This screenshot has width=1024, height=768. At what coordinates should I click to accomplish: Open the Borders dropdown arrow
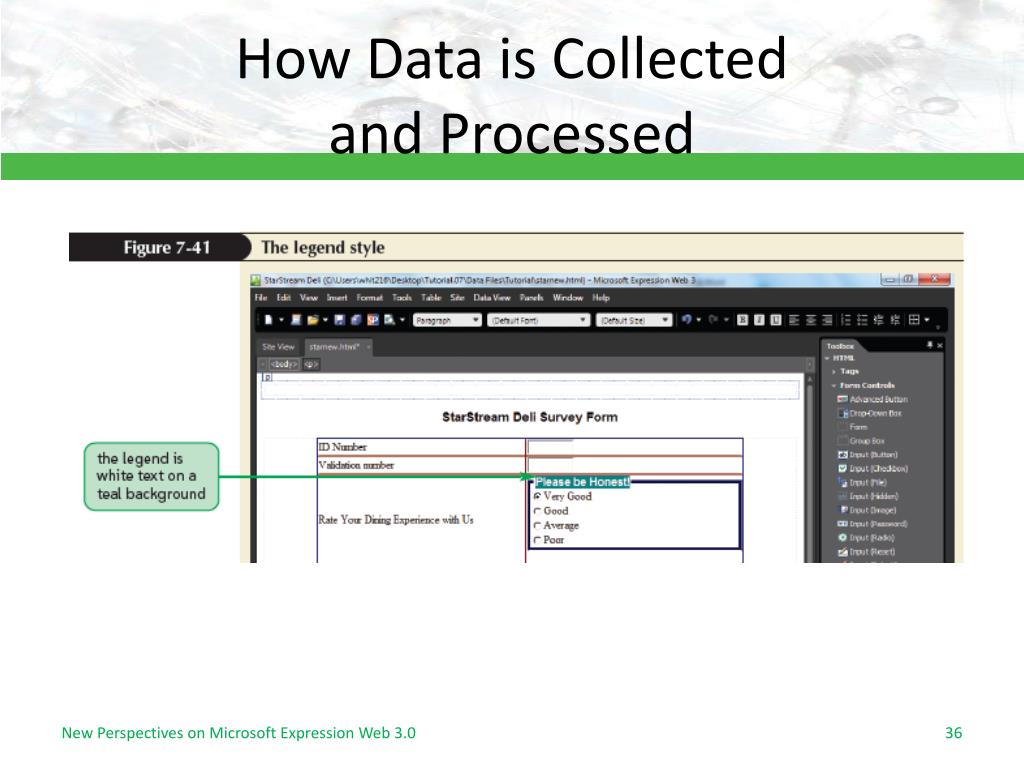click(x=927, y=320)
